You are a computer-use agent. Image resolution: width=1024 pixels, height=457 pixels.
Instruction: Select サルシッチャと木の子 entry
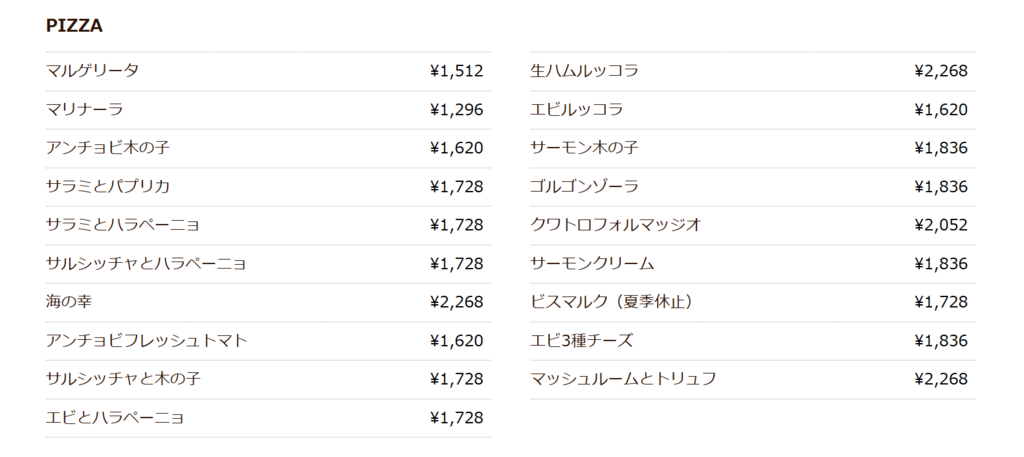click(x=123, y=379)
